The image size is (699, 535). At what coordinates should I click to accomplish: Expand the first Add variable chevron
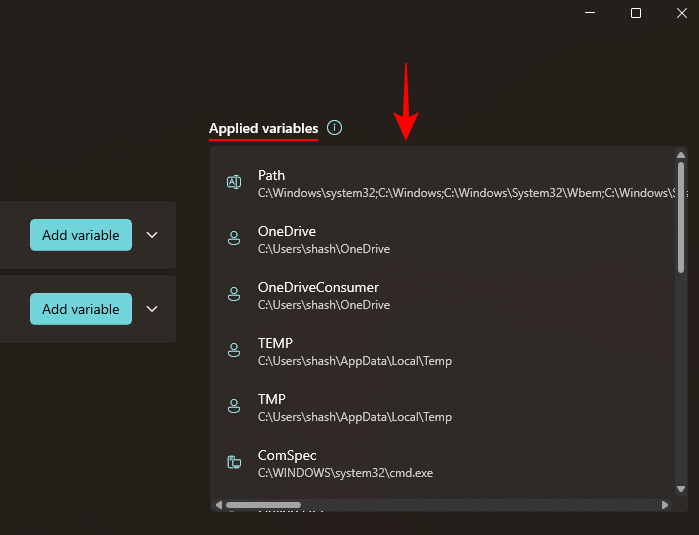(x=152, y=235)
